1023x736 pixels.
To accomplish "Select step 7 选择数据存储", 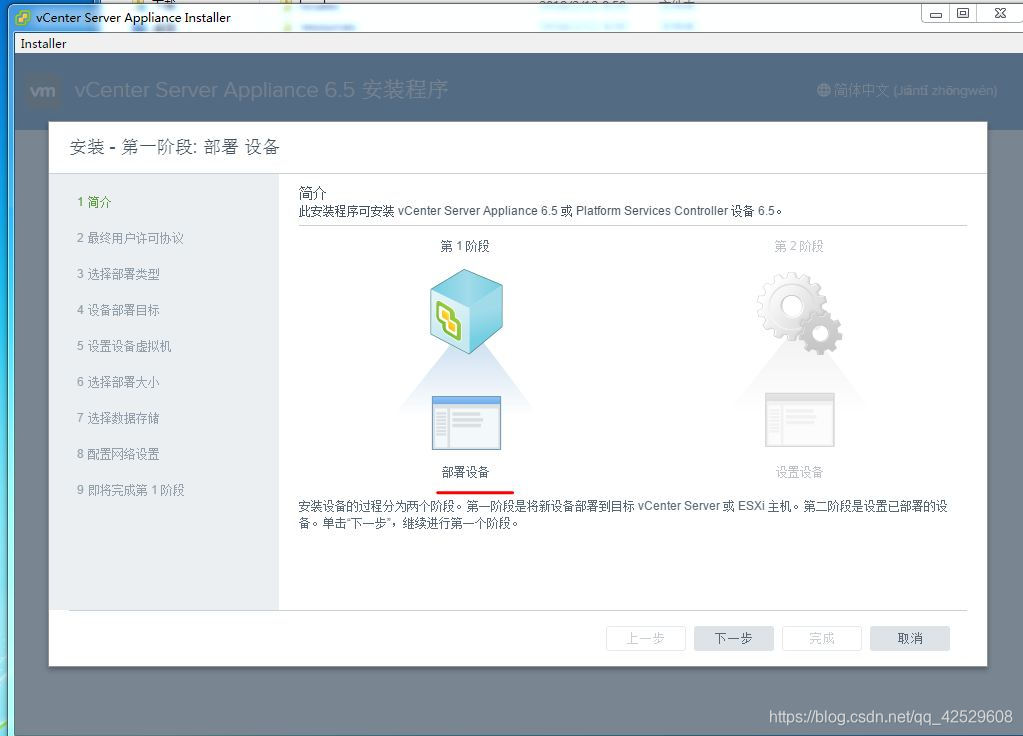I will 118,418.
